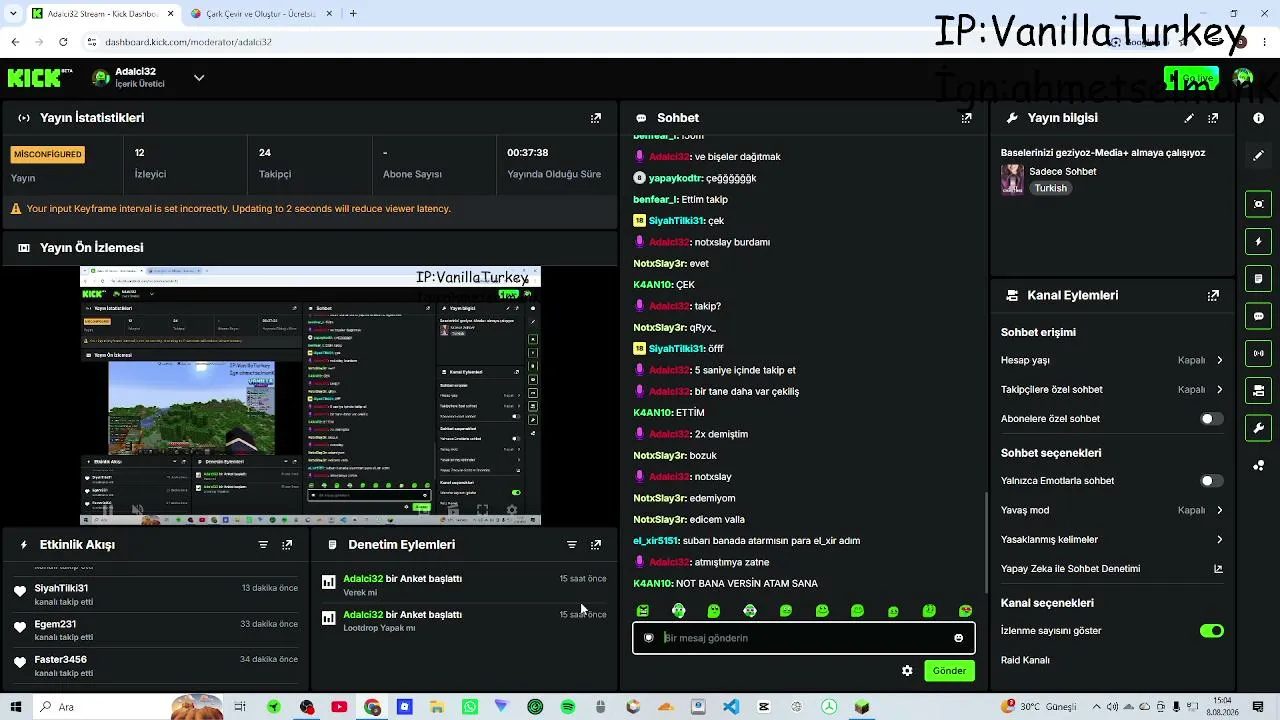Click the 'Verek mi' poll moderation entry

tap(464, 586)
